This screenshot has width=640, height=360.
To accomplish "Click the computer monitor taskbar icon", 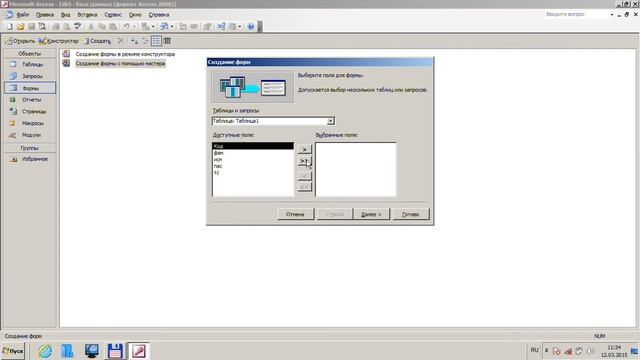I will click(91, 351).
